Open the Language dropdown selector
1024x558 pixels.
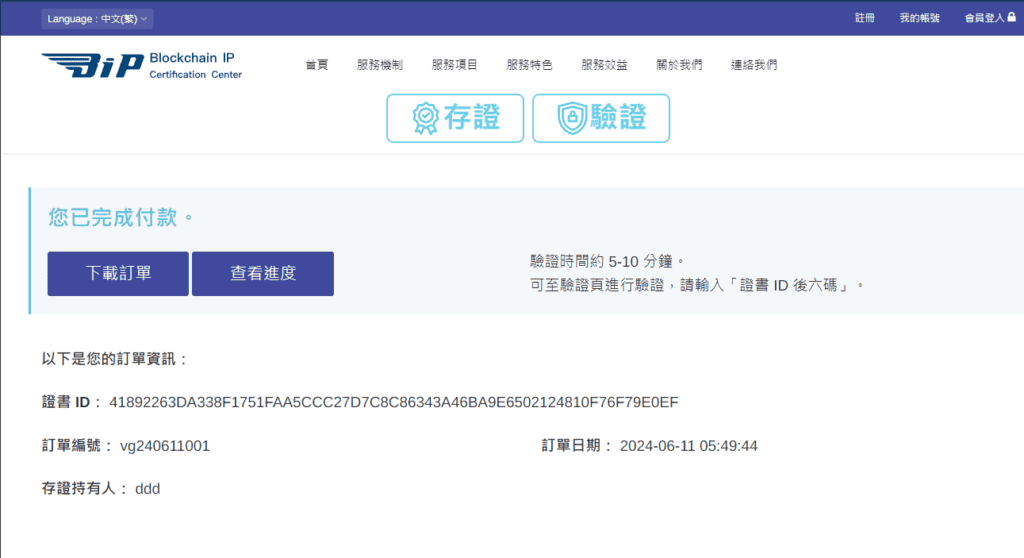[97, 18]
